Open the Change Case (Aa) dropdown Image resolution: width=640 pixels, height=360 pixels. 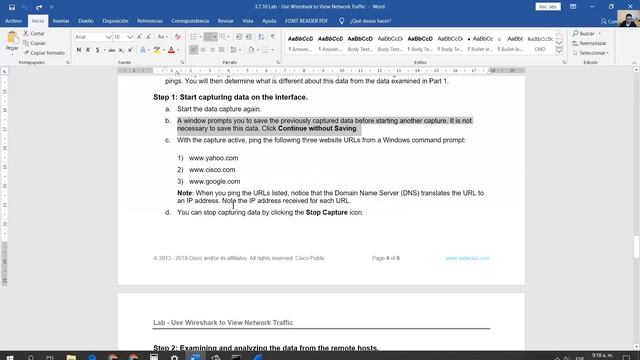162,37
